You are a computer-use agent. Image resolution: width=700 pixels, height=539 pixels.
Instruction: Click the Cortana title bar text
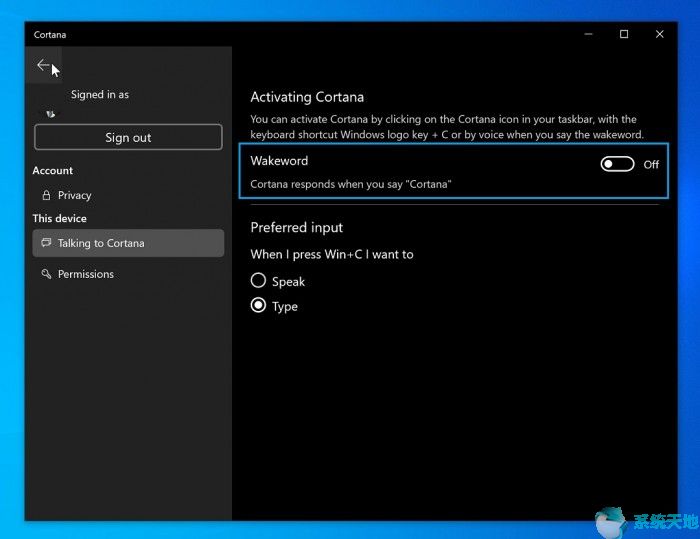[50, 35]
